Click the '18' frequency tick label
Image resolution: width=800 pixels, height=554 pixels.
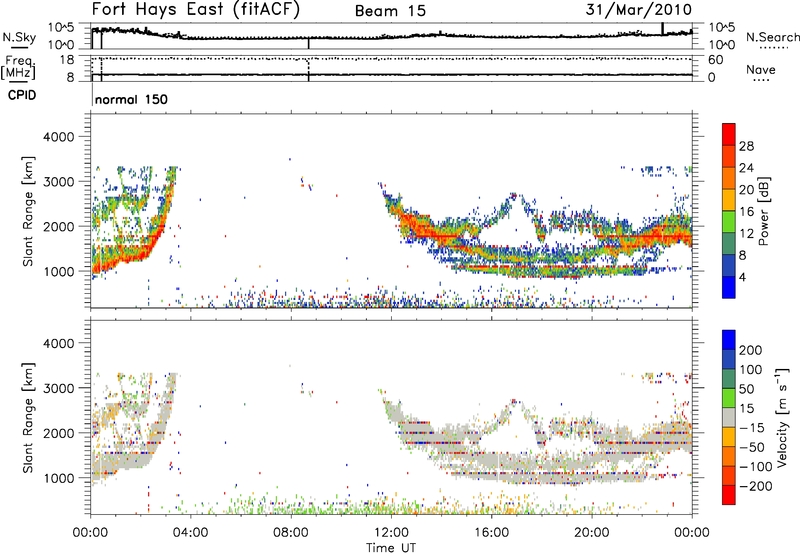[x=67, y=60]
